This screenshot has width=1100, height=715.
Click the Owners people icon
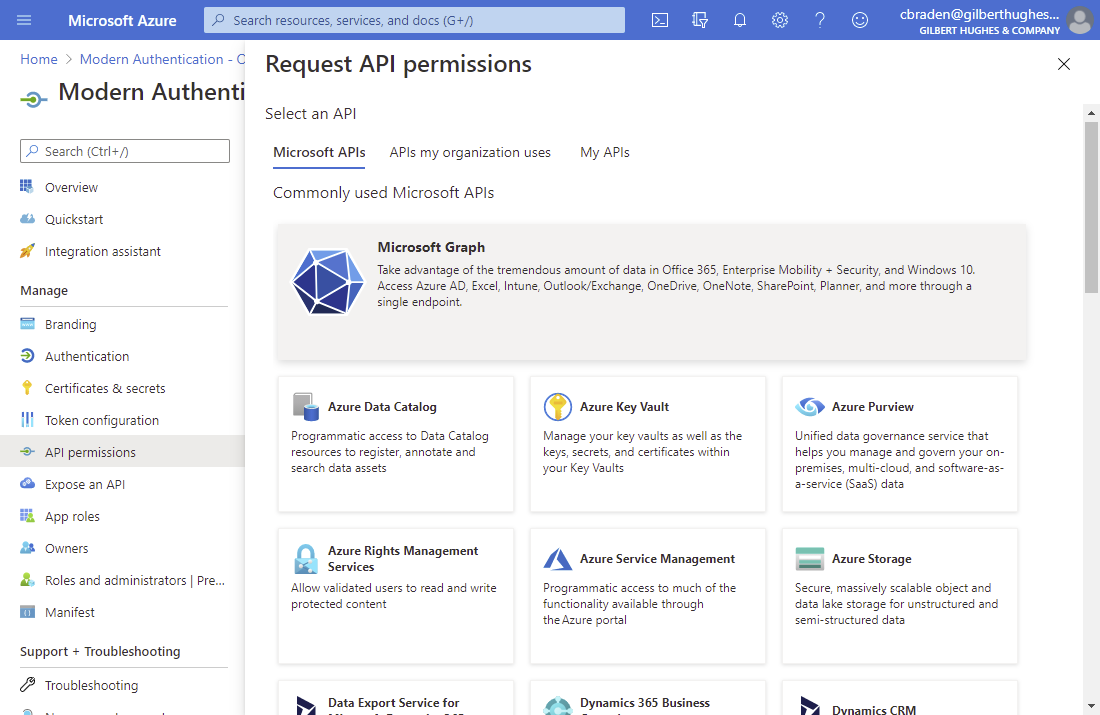[27, 548]
